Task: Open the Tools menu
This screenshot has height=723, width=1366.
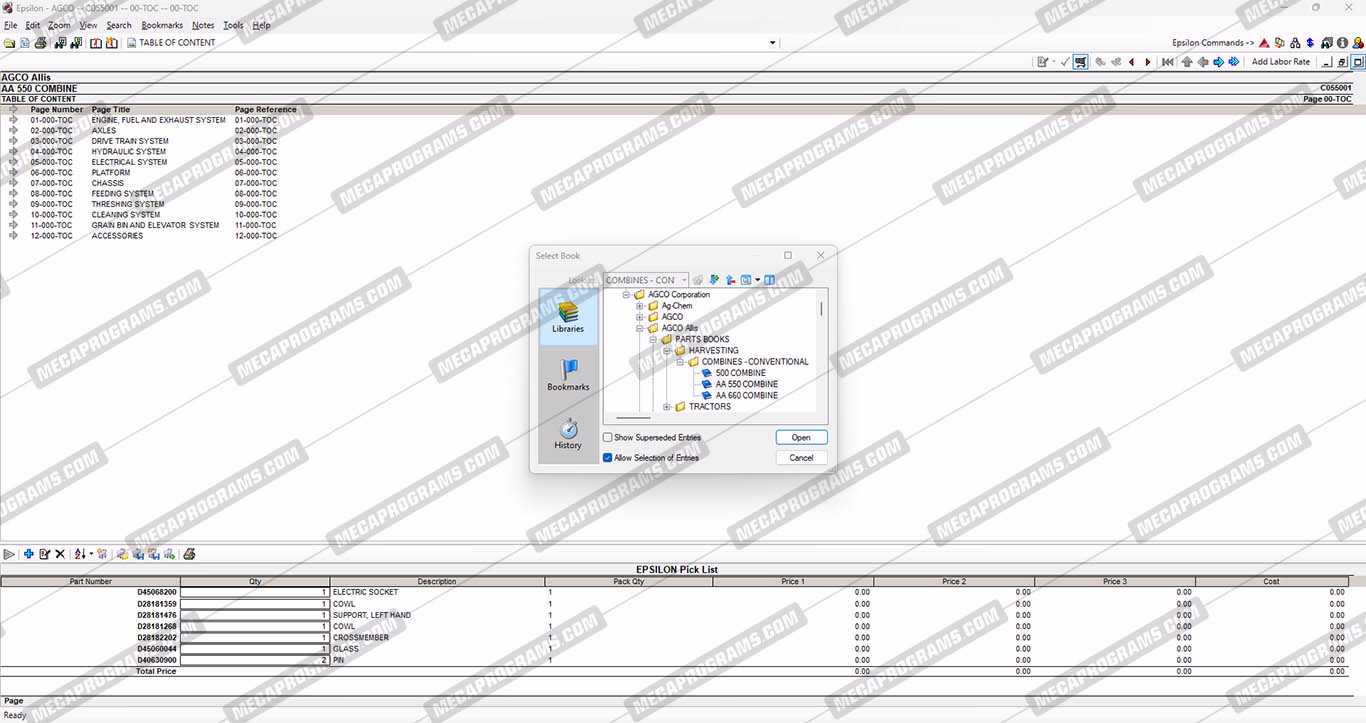Action: (x=232, y=26)
